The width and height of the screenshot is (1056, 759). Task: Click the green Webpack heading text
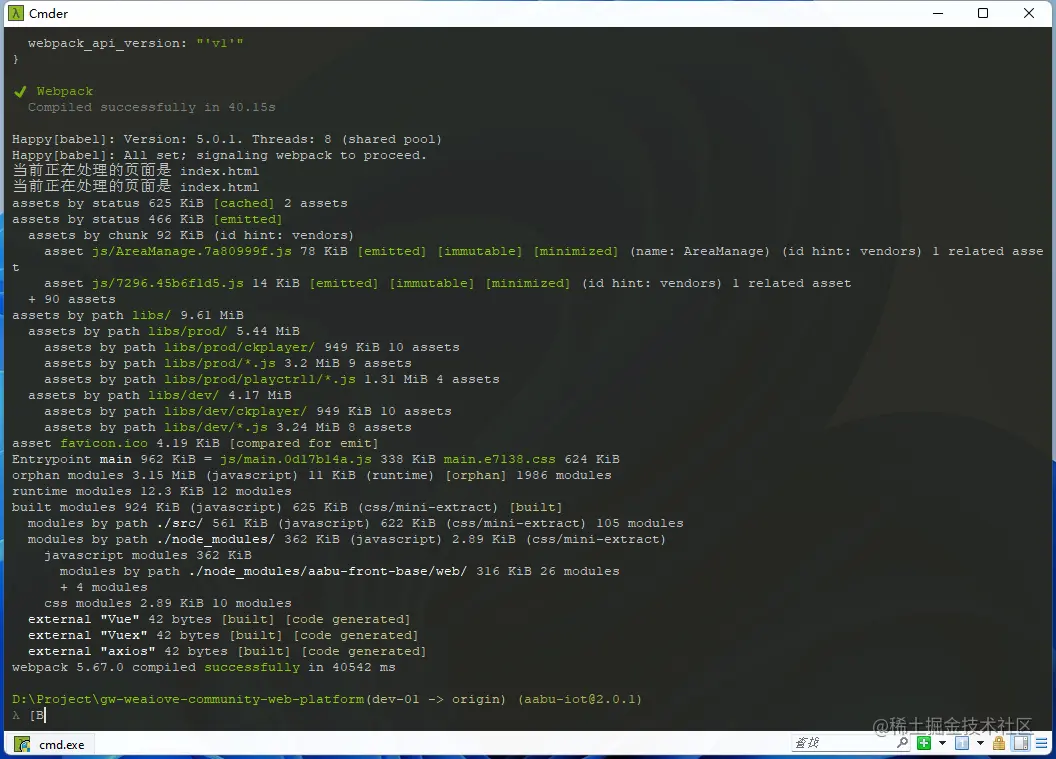[65, 91]
